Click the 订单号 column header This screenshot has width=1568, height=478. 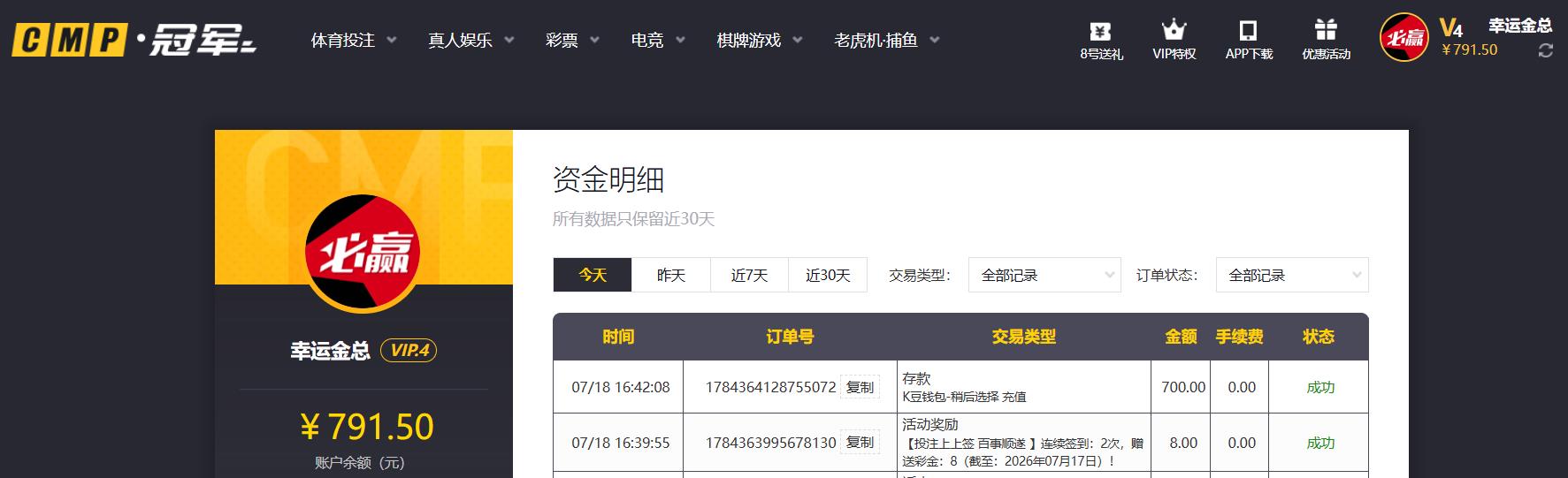pyautogui.click(x=790, y=337)
